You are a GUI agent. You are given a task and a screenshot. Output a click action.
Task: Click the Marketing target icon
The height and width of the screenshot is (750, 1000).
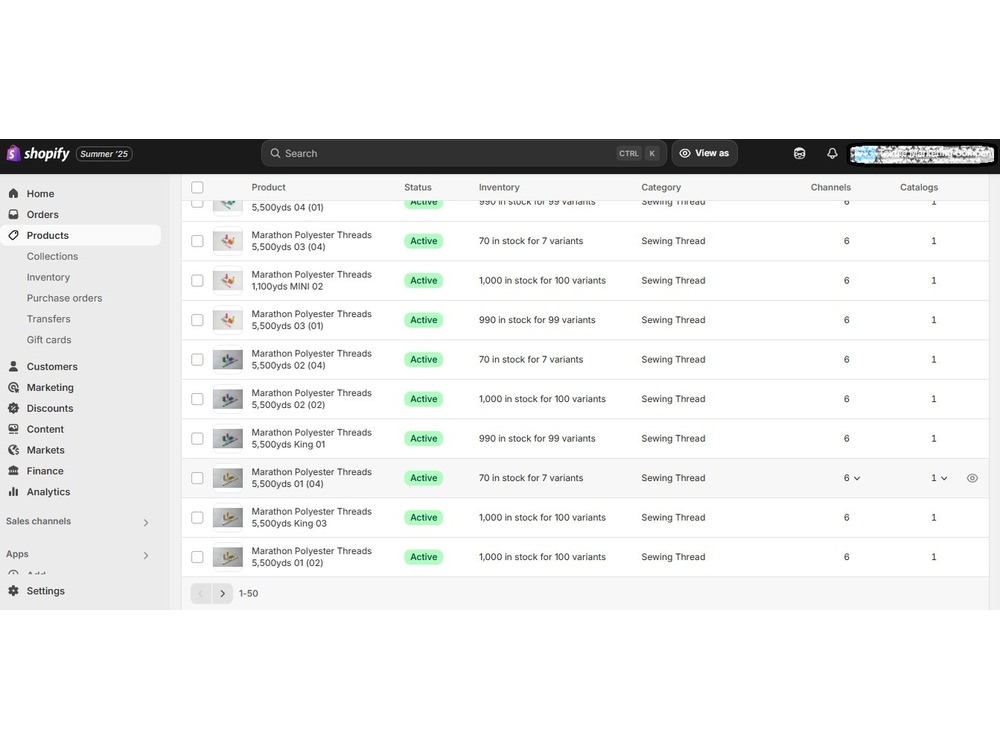pyautogui.click(x=13, y=388)
